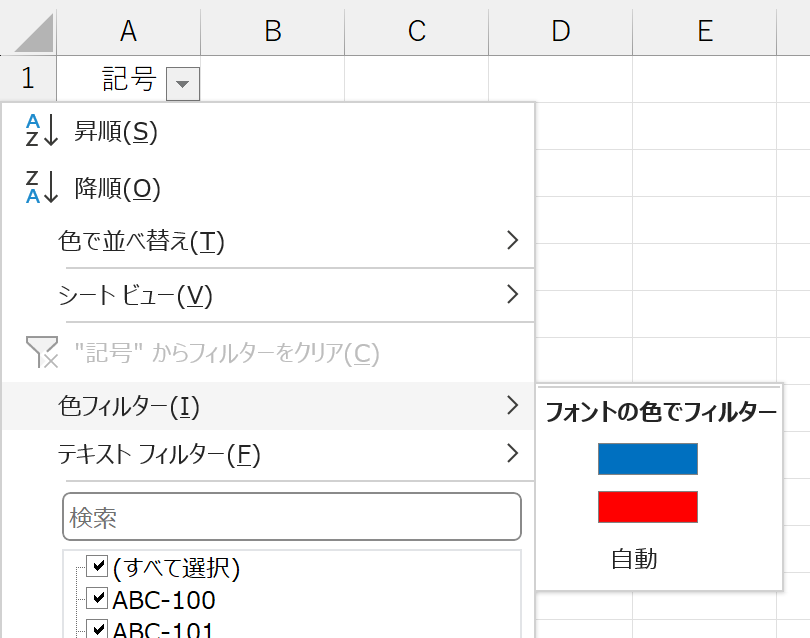
Task: Uncheck the ABC-100 checkbox
Action: click(x=97, y=598)
